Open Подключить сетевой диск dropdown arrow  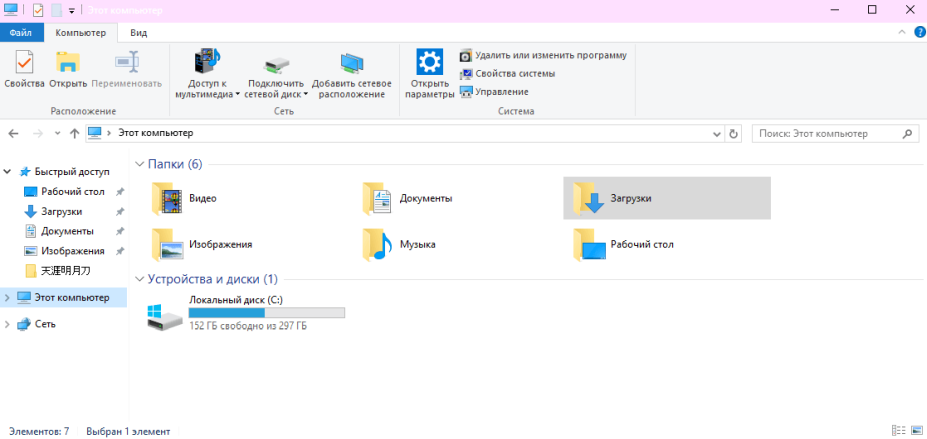point(305,94)
